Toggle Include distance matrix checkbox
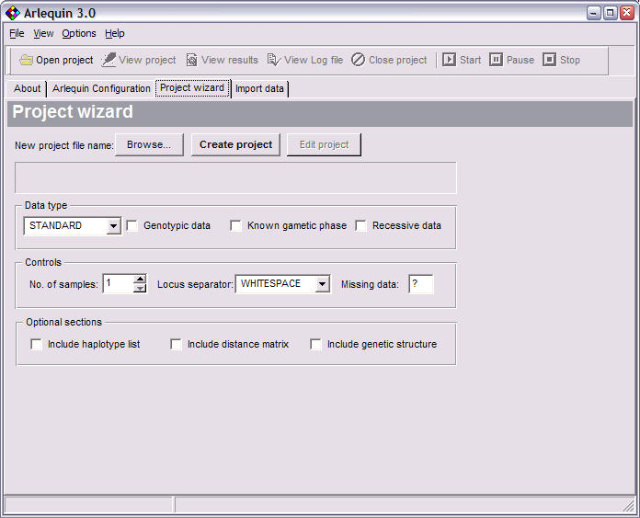 pyautogui.click(x=176, y=345)
